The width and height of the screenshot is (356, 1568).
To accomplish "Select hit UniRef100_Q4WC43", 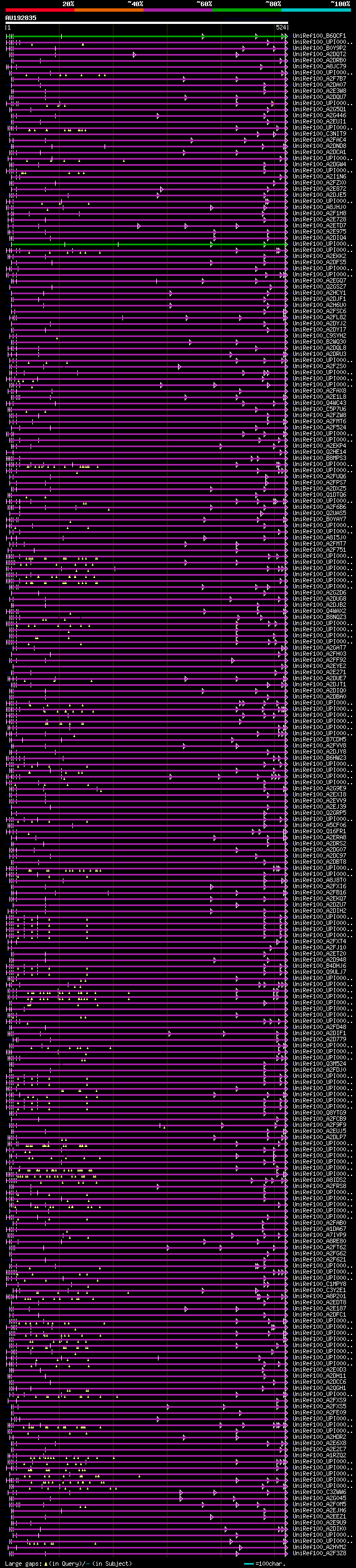I will tap(319, 403).
